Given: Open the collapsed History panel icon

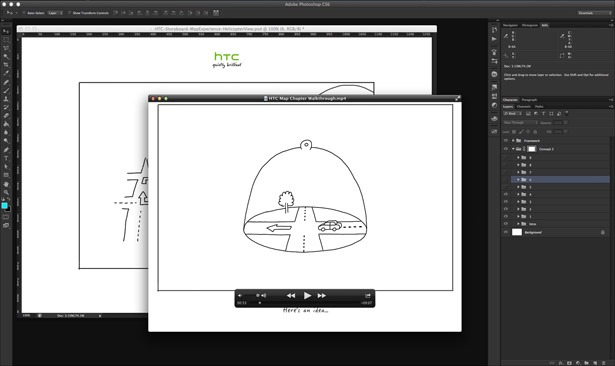Looking at the screenshot, I should coord(494,30).
